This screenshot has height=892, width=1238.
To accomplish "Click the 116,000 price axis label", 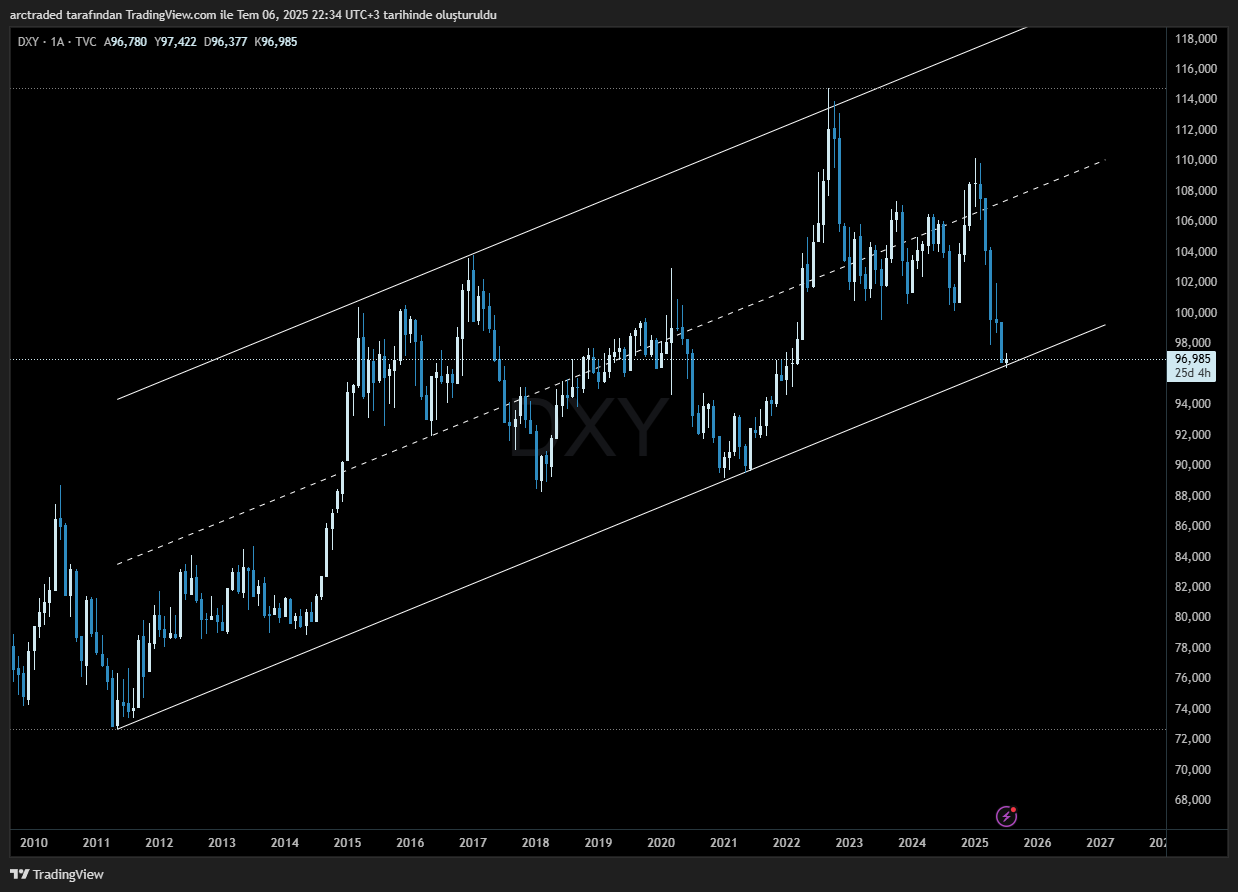I will point(1195,69).
